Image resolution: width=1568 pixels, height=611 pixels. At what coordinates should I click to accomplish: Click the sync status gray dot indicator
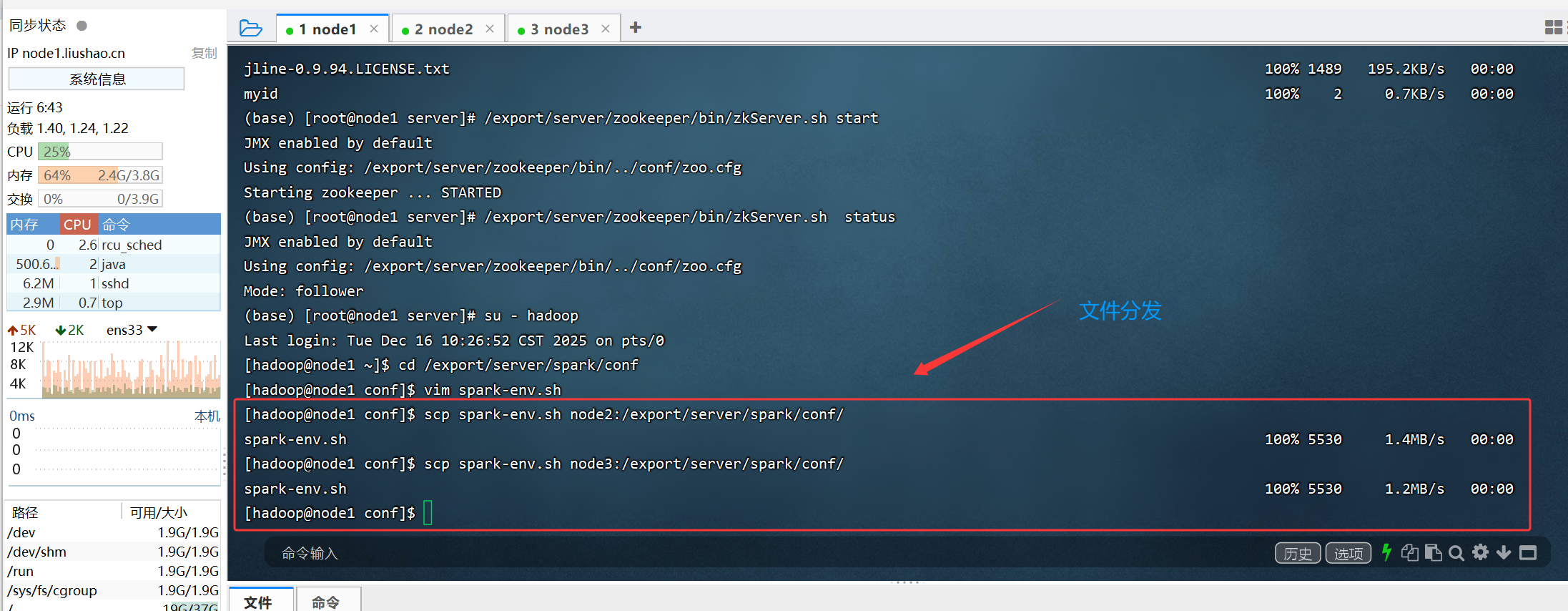pos(82,26)
